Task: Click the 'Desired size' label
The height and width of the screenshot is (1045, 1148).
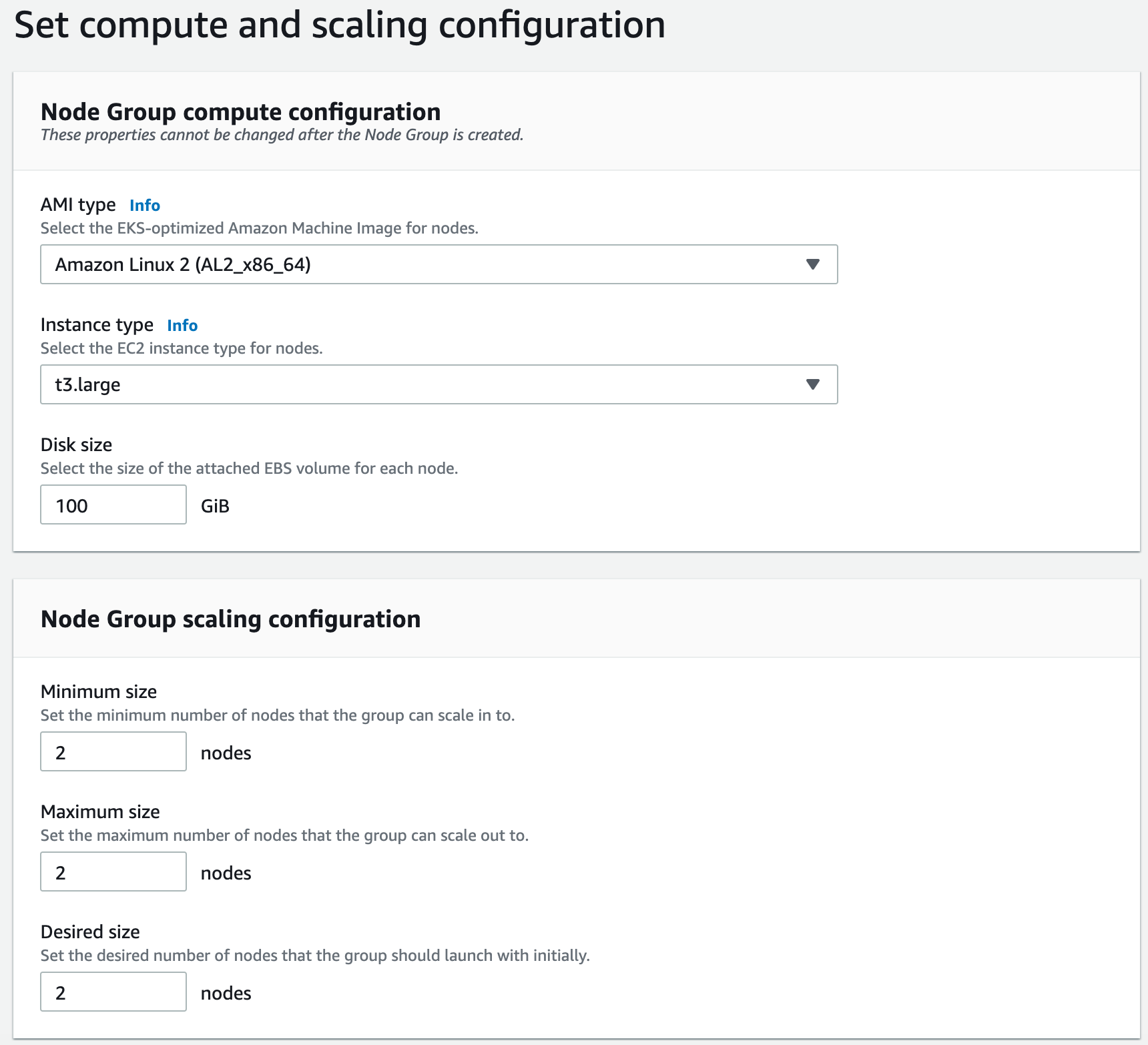Action: tap(90, 932)
